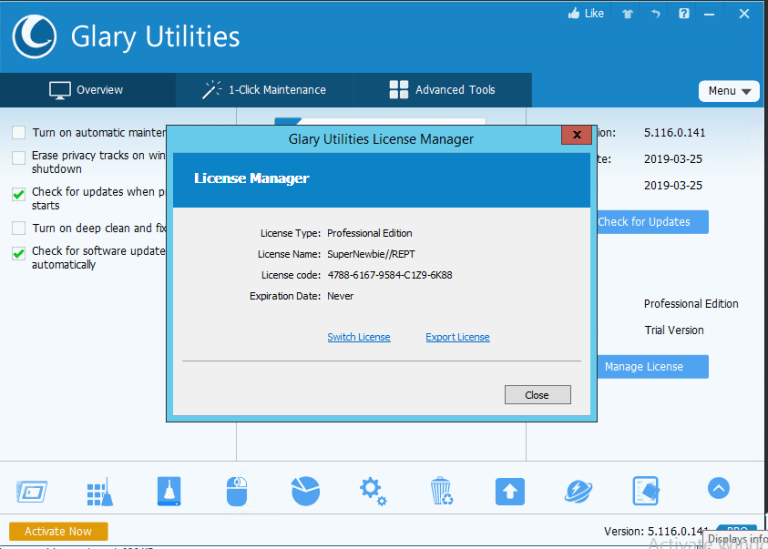
Task: Open the help question mark icon
Action: 684,13
